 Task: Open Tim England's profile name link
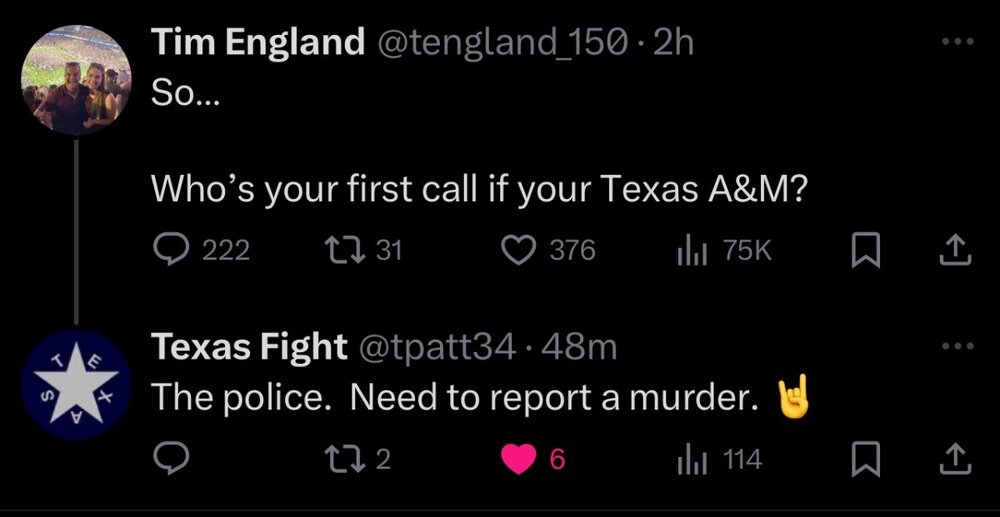pos(257,44)
